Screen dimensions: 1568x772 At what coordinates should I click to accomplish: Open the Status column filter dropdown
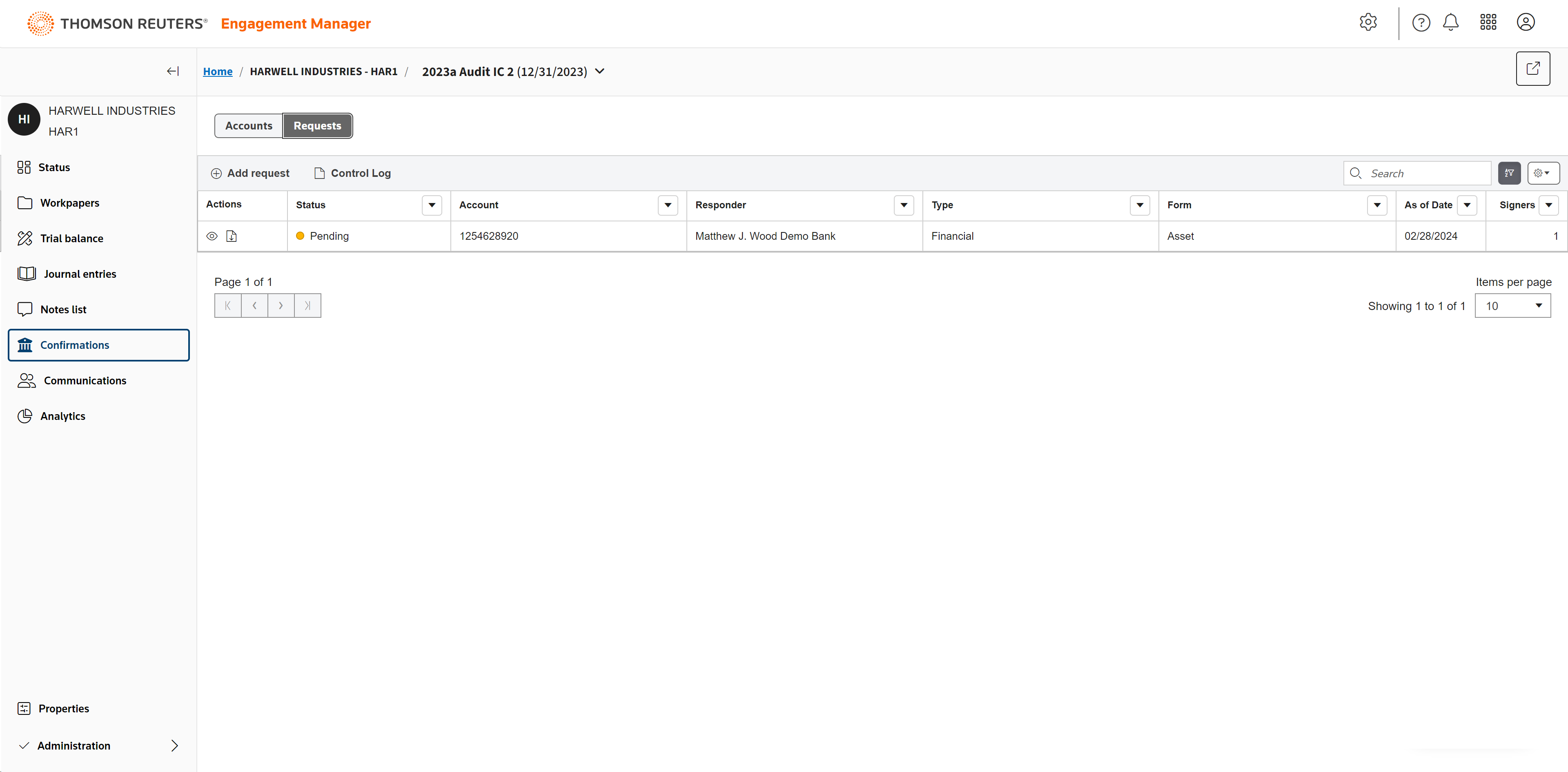coord(432,205)
